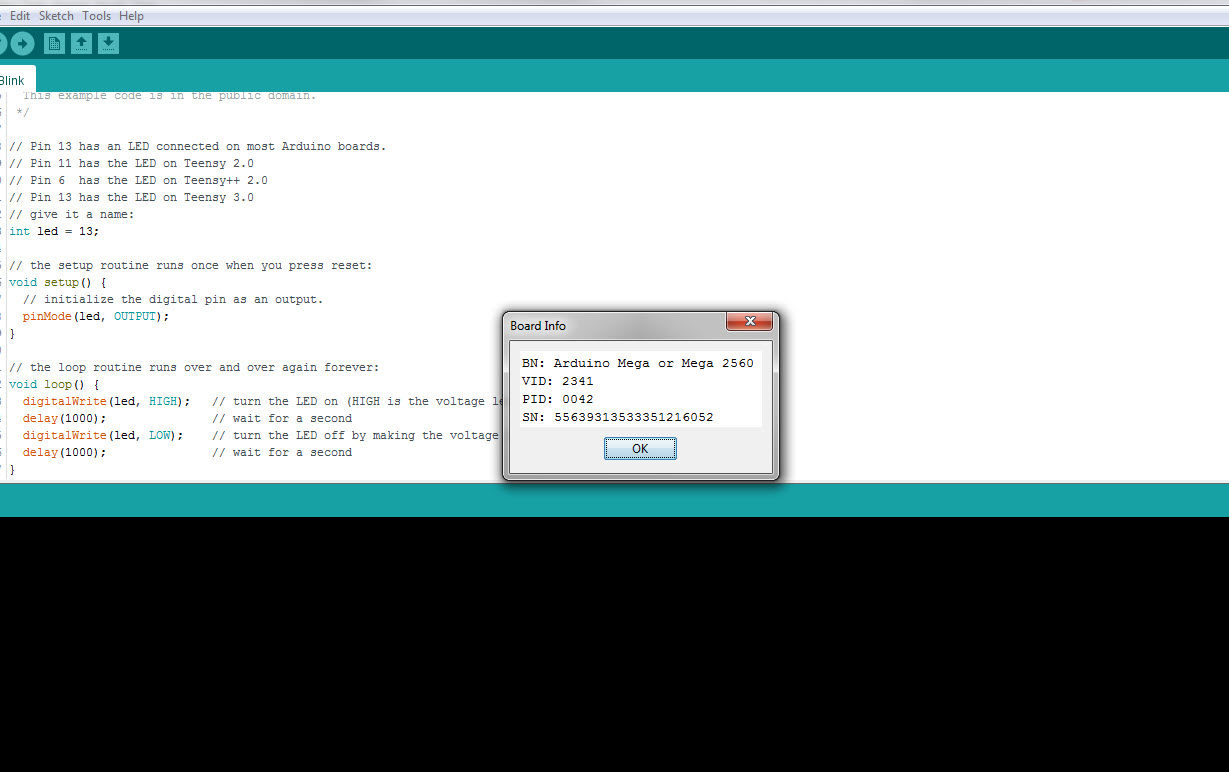This screenshot has height=772, width=1229.
Task: Click the void loop declaration line
Action: click(x=53, y=383)
